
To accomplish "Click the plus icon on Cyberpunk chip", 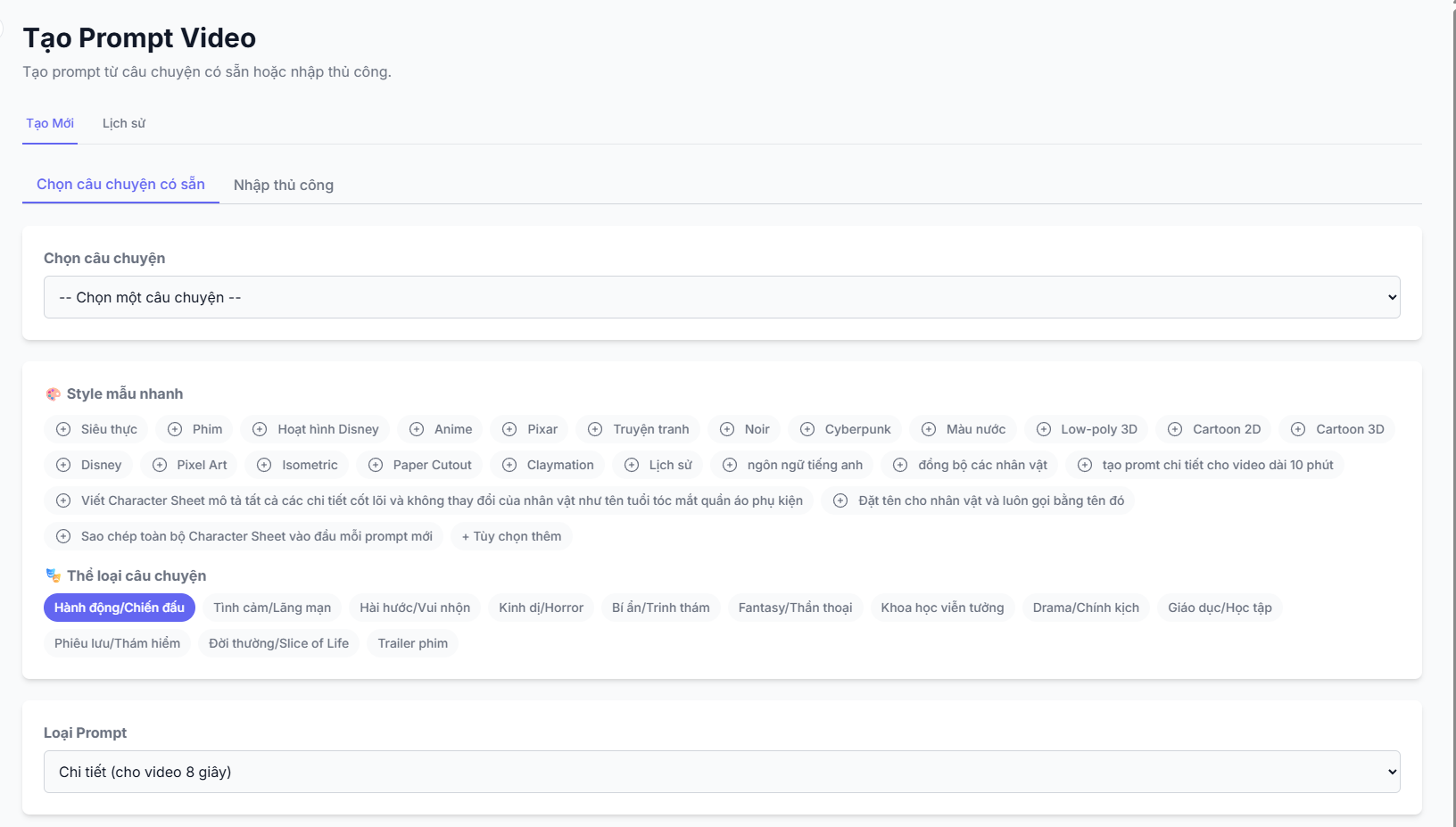I will 807,429.
